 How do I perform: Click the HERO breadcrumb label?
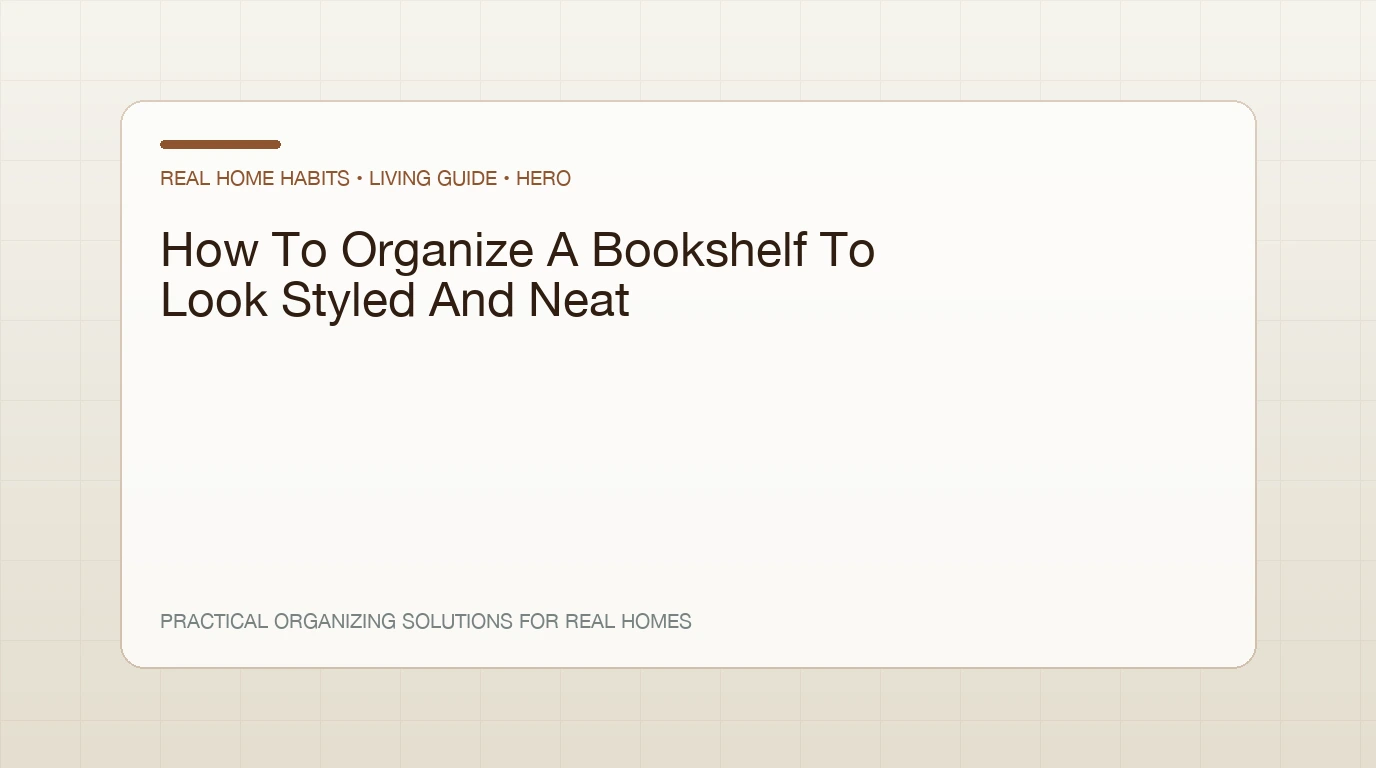[x=543, y=178]
